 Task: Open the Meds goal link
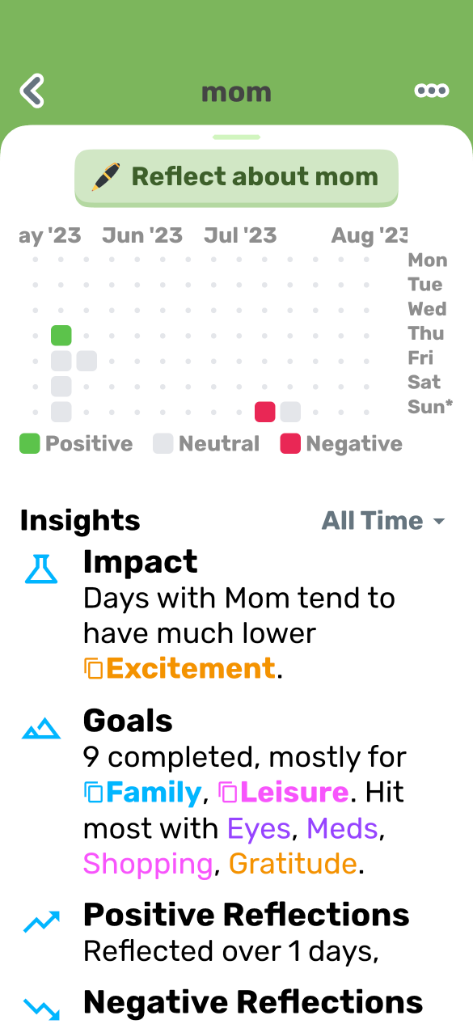pos(342,829)
